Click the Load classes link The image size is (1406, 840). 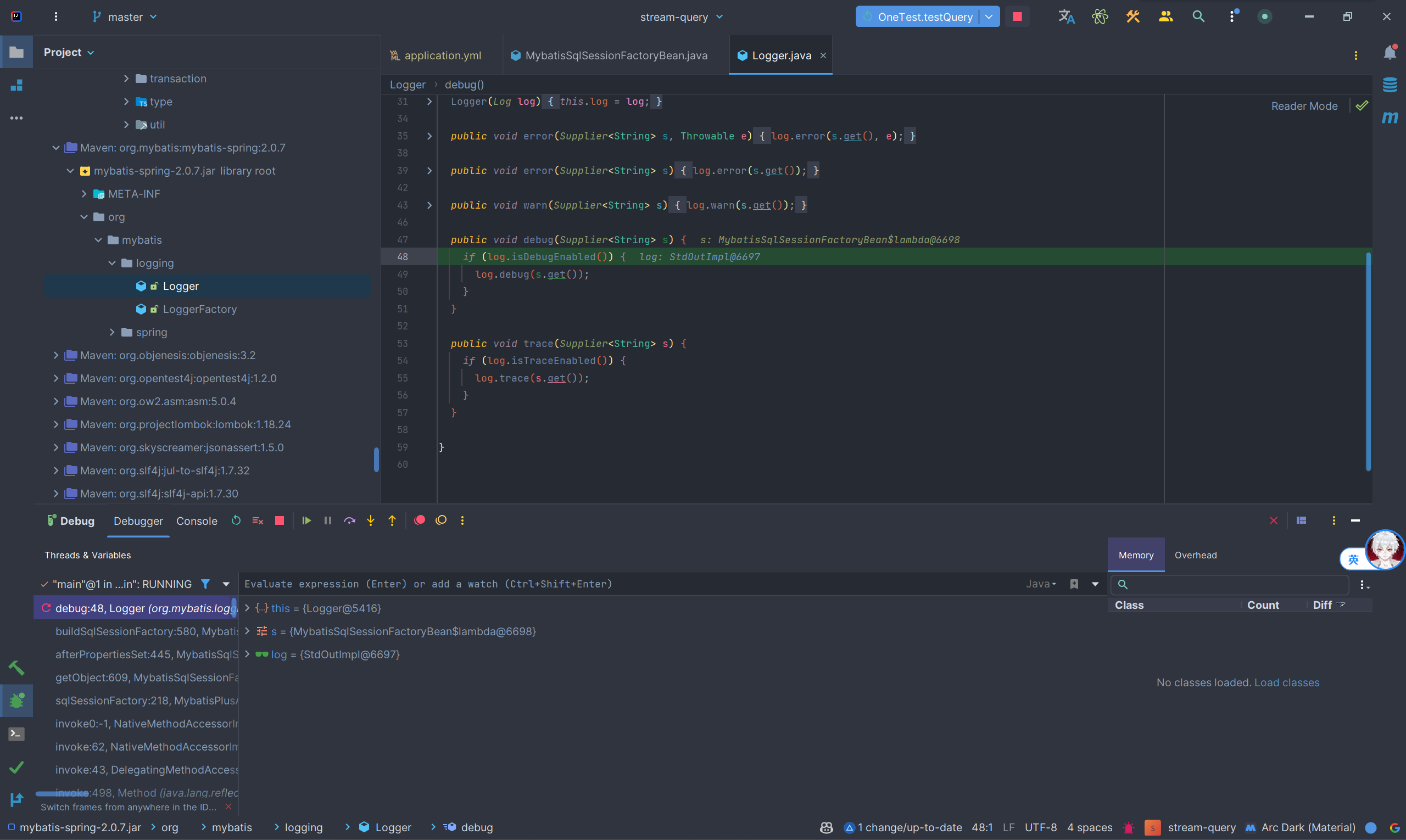[1286, 682]
